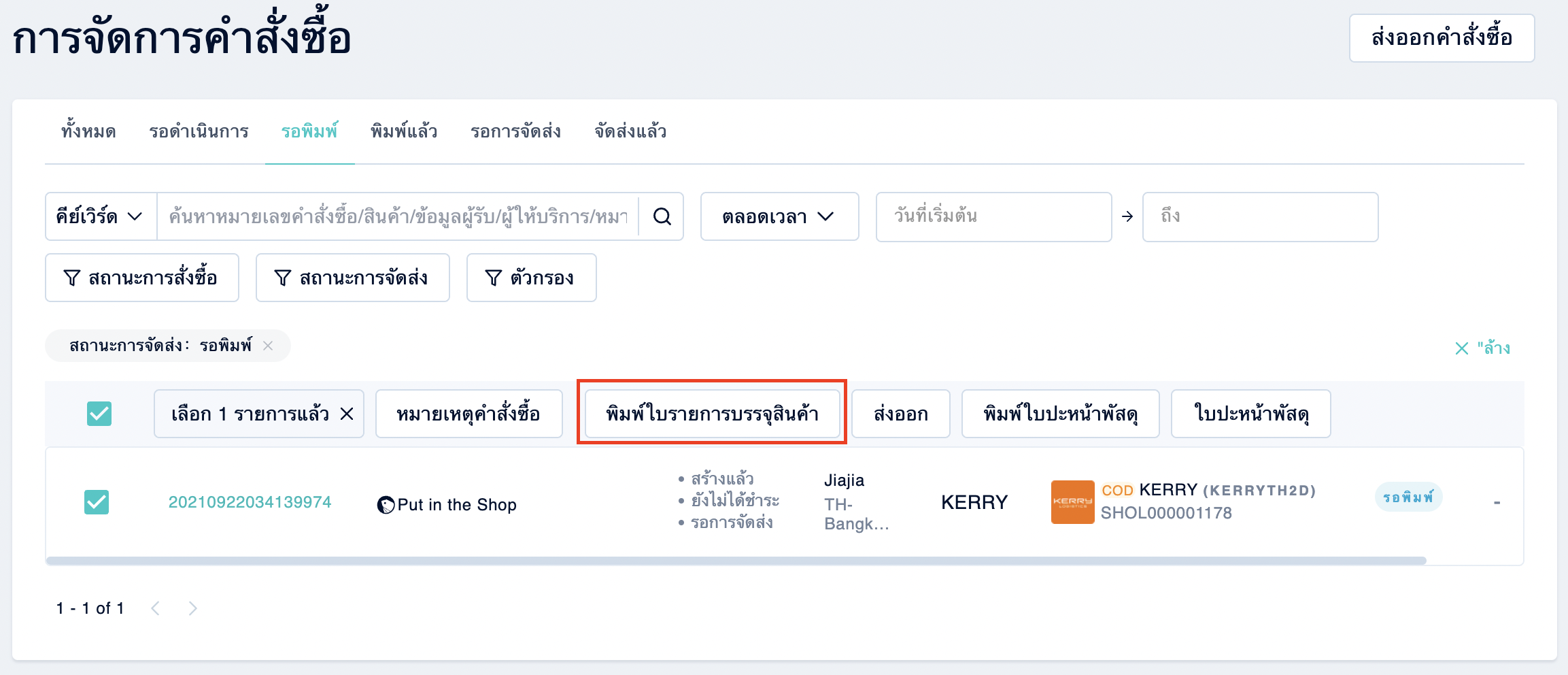Switch to the ทั้งหมด tab
The width and height of the screenshot is (1568, 675).
point(88,131)
